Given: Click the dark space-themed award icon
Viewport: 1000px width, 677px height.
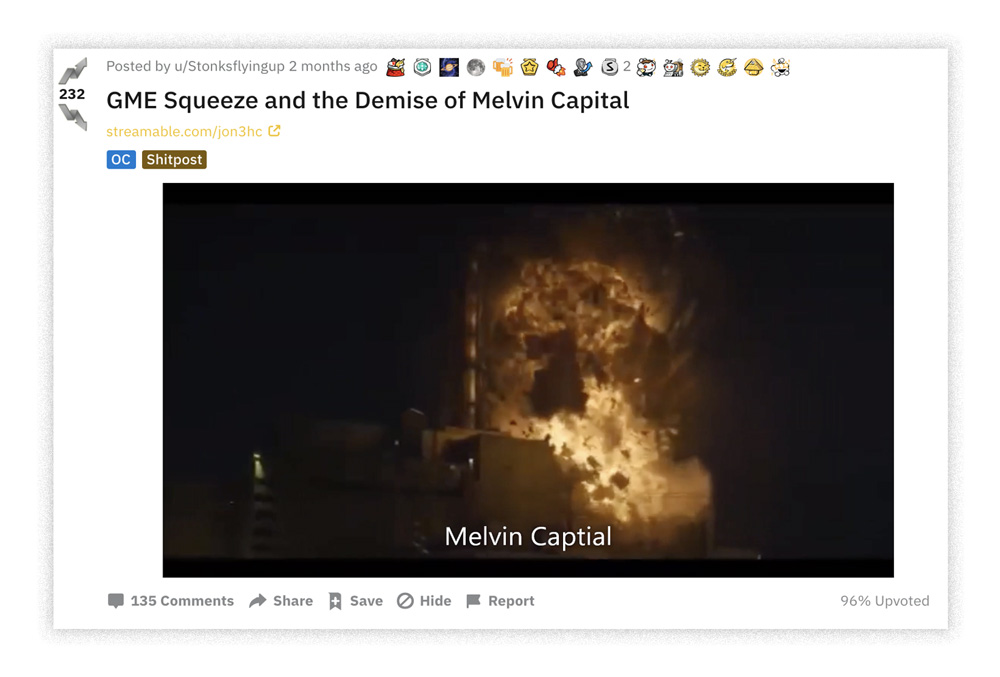Looking at the screenshot, I should tap(449, 67).
